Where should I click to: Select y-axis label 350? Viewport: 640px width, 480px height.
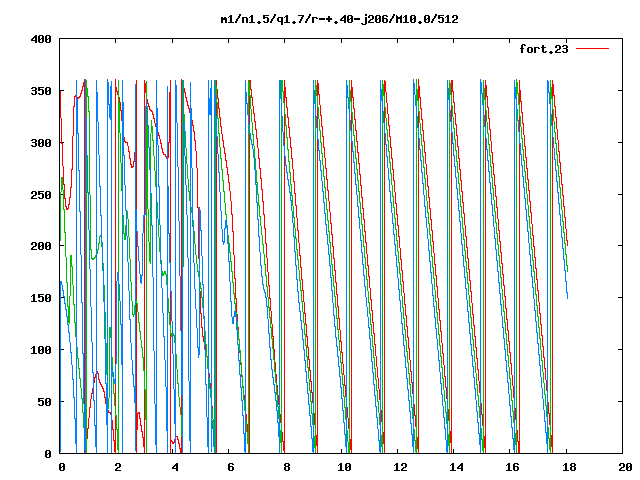click(x=41, y=91)
